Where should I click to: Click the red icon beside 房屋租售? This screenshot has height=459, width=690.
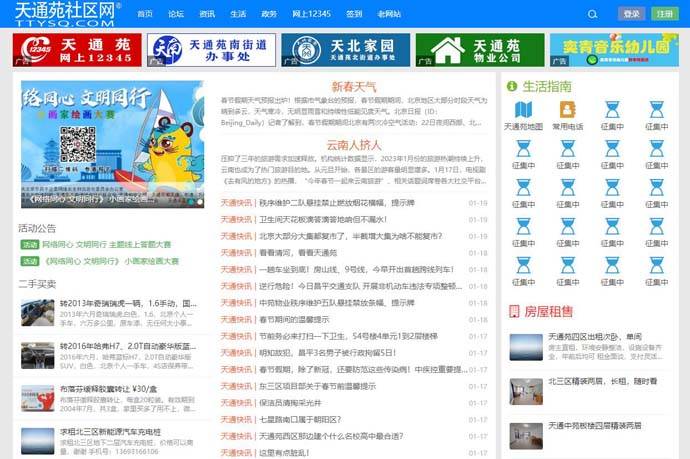[x=514, y=312]
